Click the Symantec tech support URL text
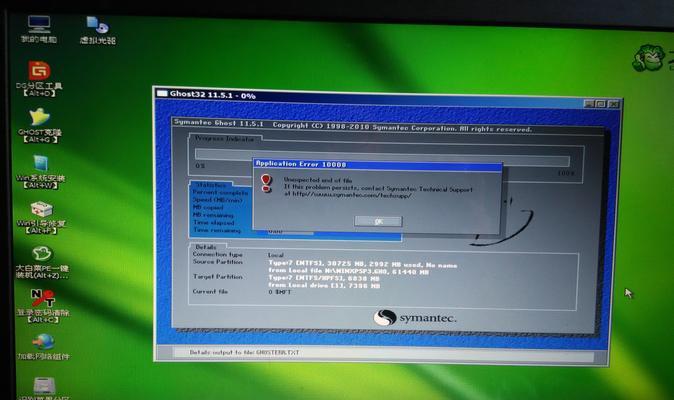This screenshot has width=674, height=400. pos(348,195)
